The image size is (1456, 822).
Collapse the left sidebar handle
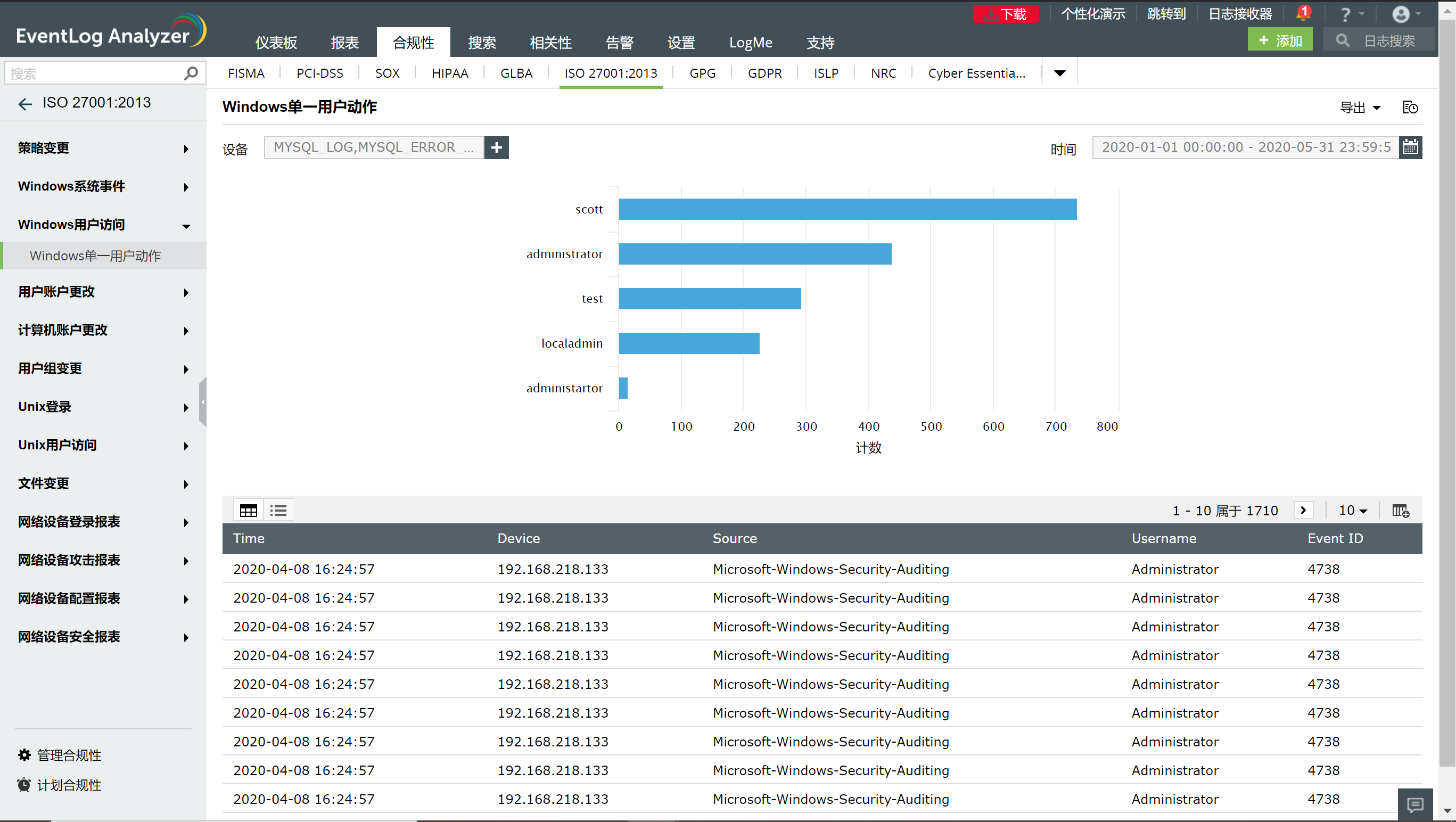[x=203, y=402]
